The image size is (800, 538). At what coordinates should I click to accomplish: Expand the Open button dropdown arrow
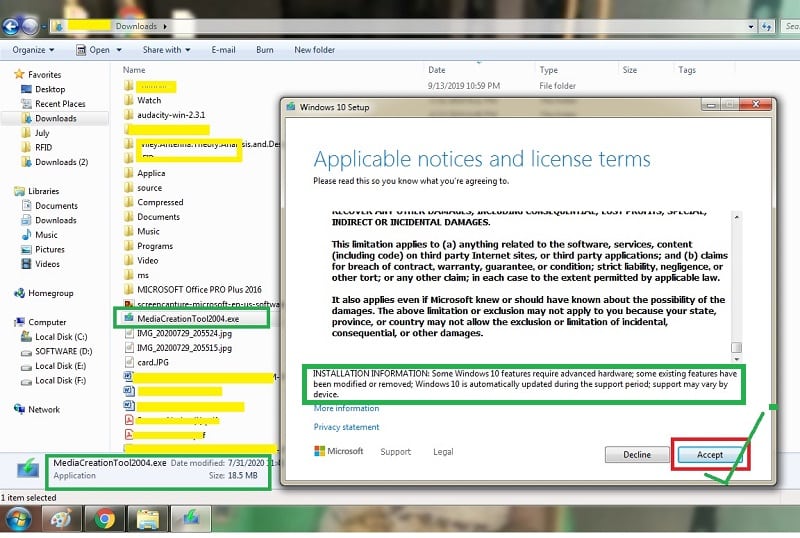[x=119, y=50]
